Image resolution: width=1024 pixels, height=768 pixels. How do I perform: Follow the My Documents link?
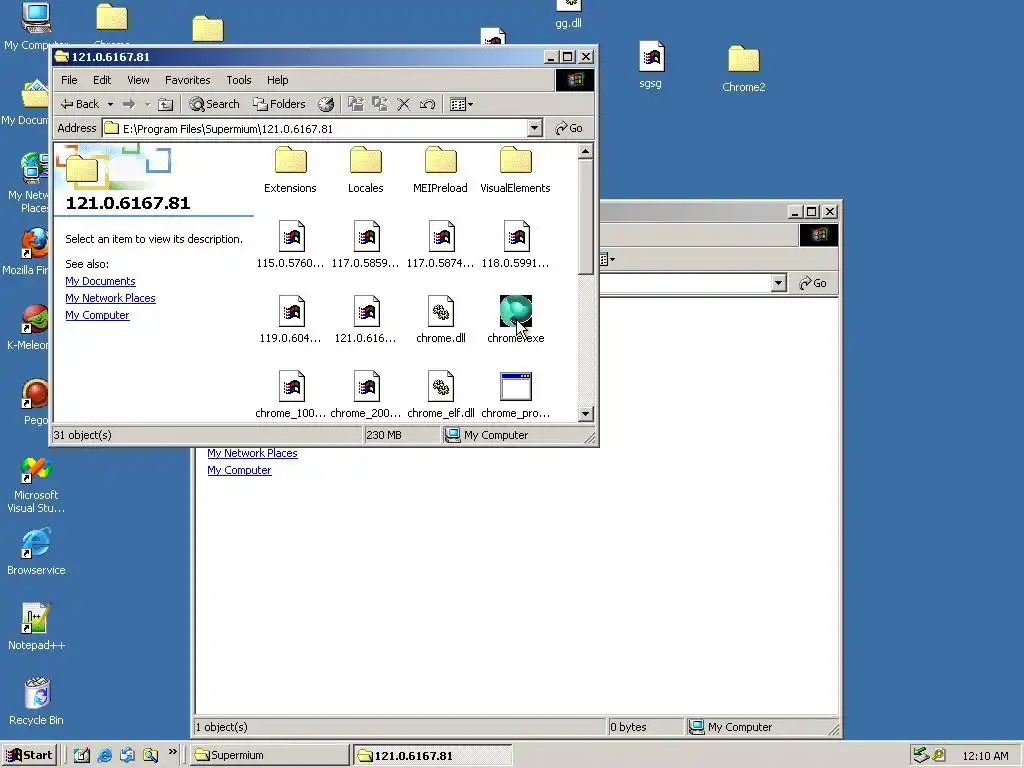pos(100,281)
